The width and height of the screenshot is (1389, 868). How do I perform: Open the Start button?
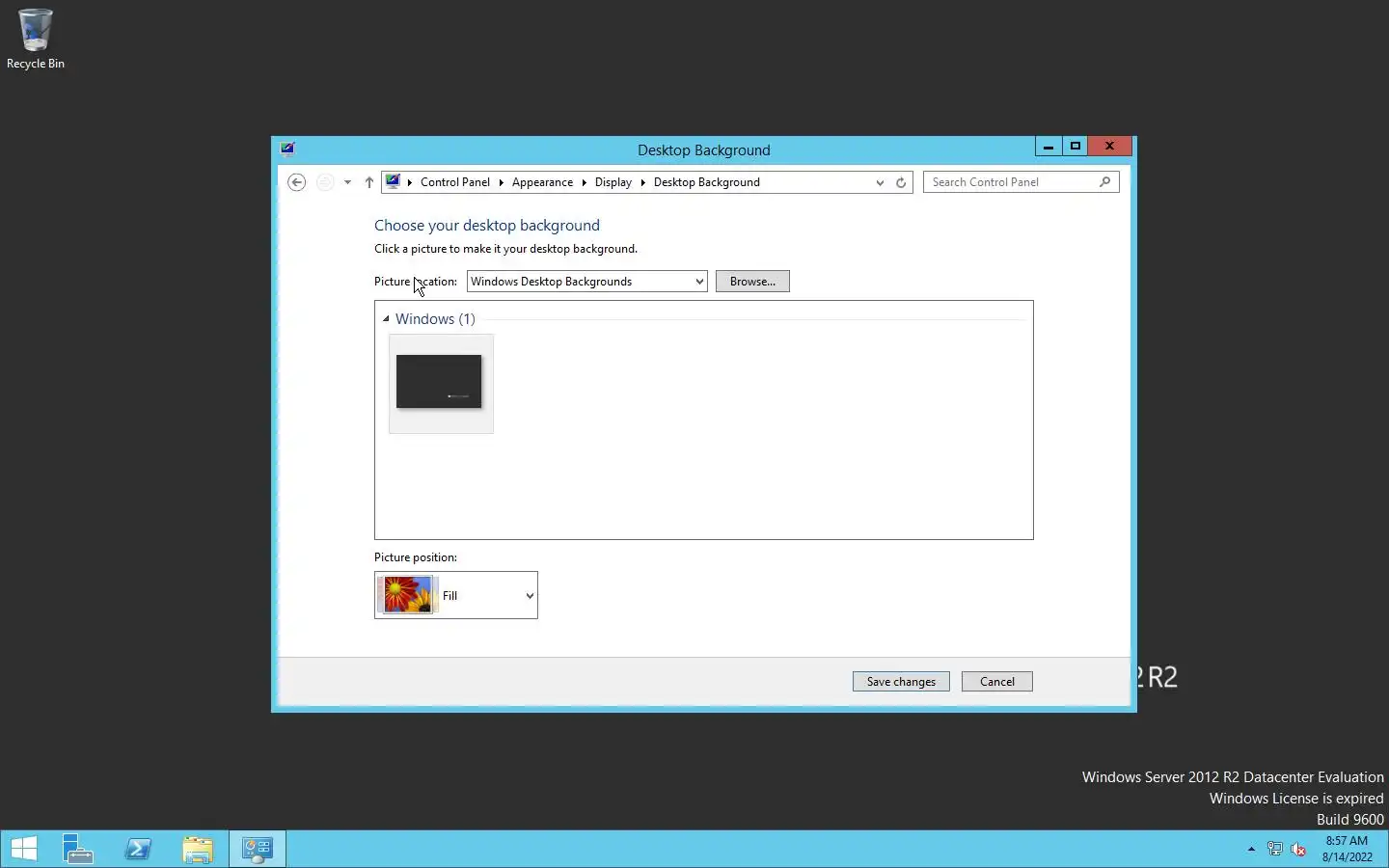point(23,850)
